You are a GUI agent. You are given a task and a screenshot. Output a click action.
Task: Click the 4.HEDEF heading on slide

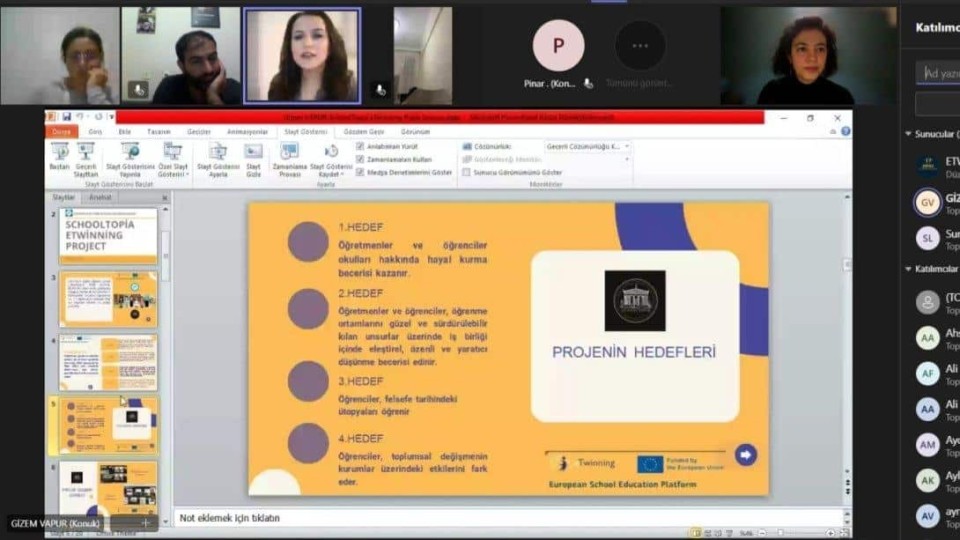361,438
